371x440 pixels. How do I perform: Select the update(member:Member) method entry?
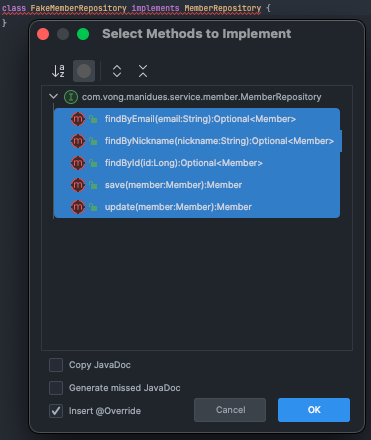point(197,207)
